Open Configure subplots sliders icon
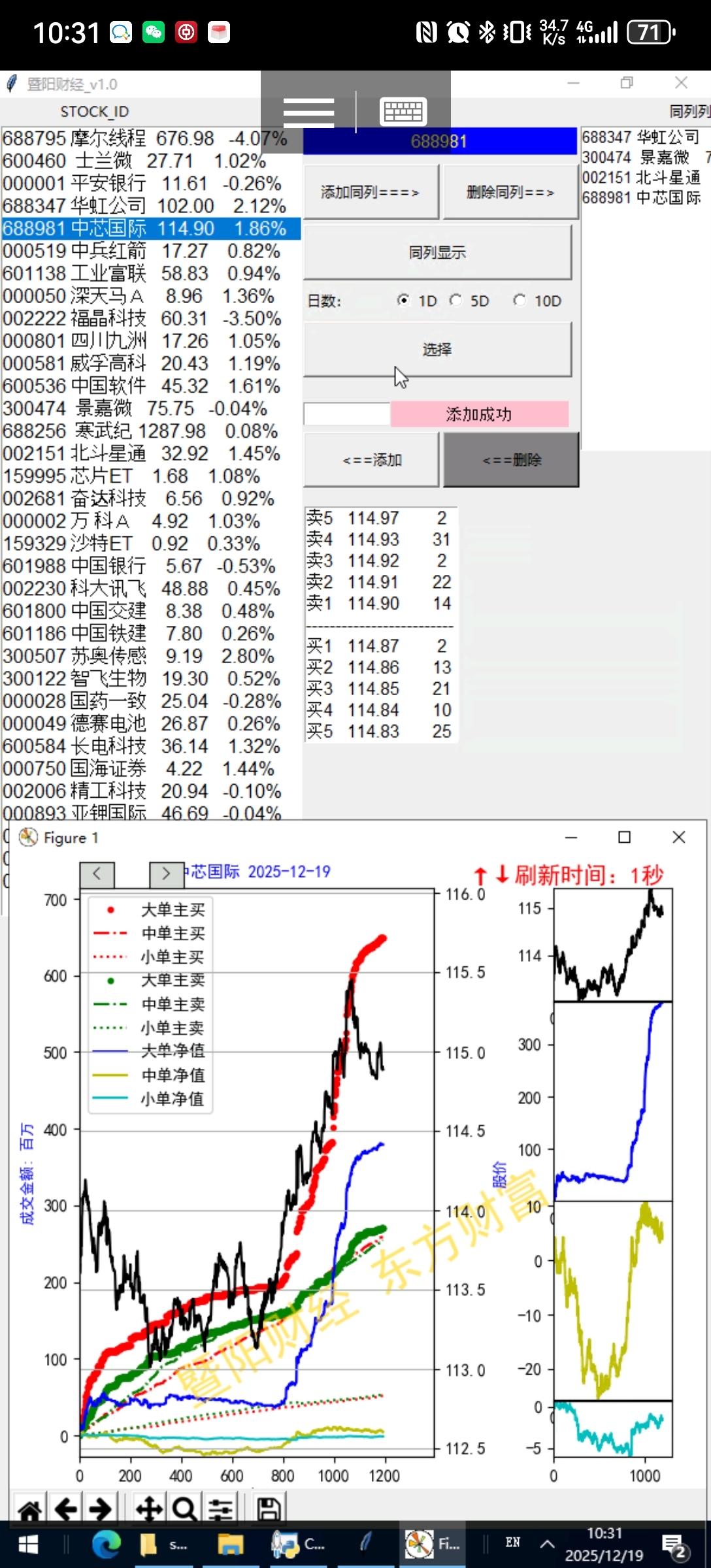Image resolution: width=711 pixels, height=1568 pixels. pyautogui.click(x=221, y=1510)
